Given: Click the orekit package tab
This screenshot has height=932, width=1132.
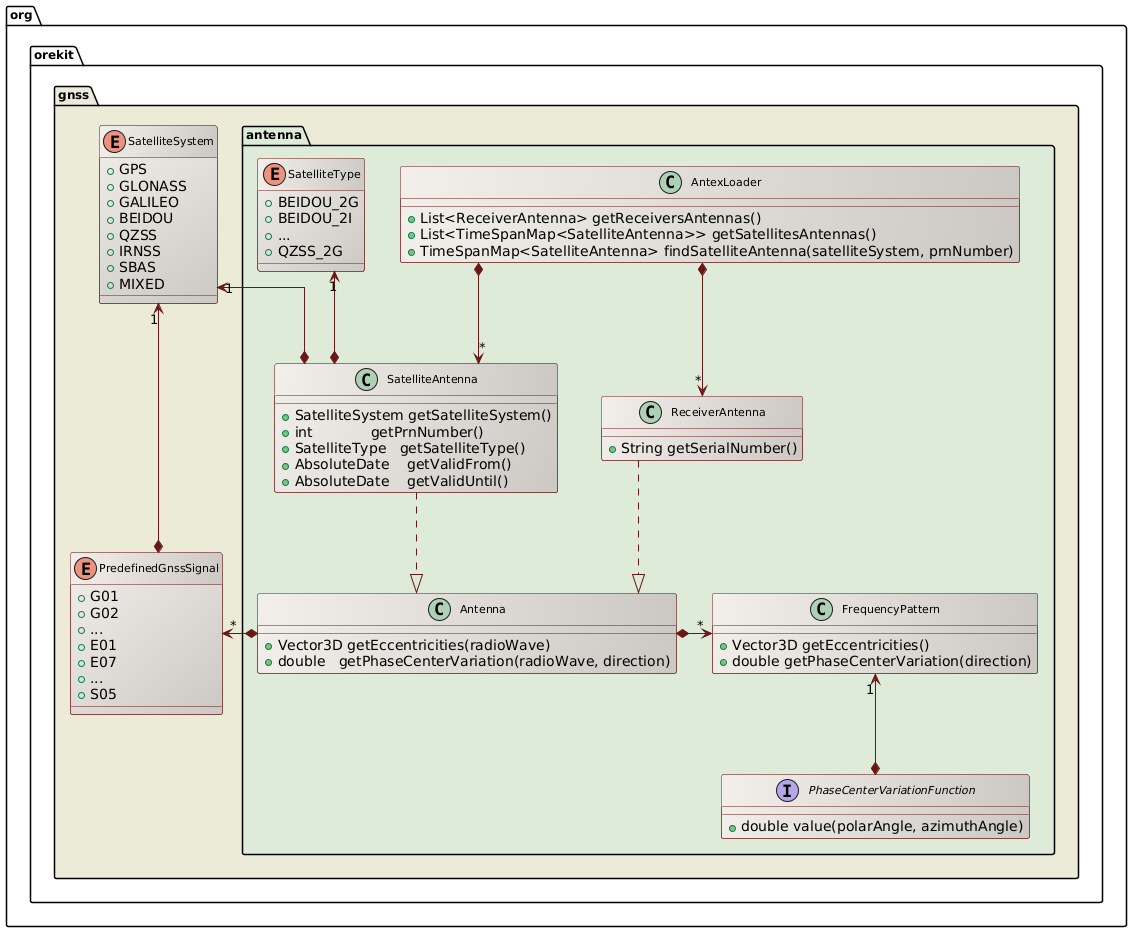Looking at the screenshot, I should click(53, 57).
